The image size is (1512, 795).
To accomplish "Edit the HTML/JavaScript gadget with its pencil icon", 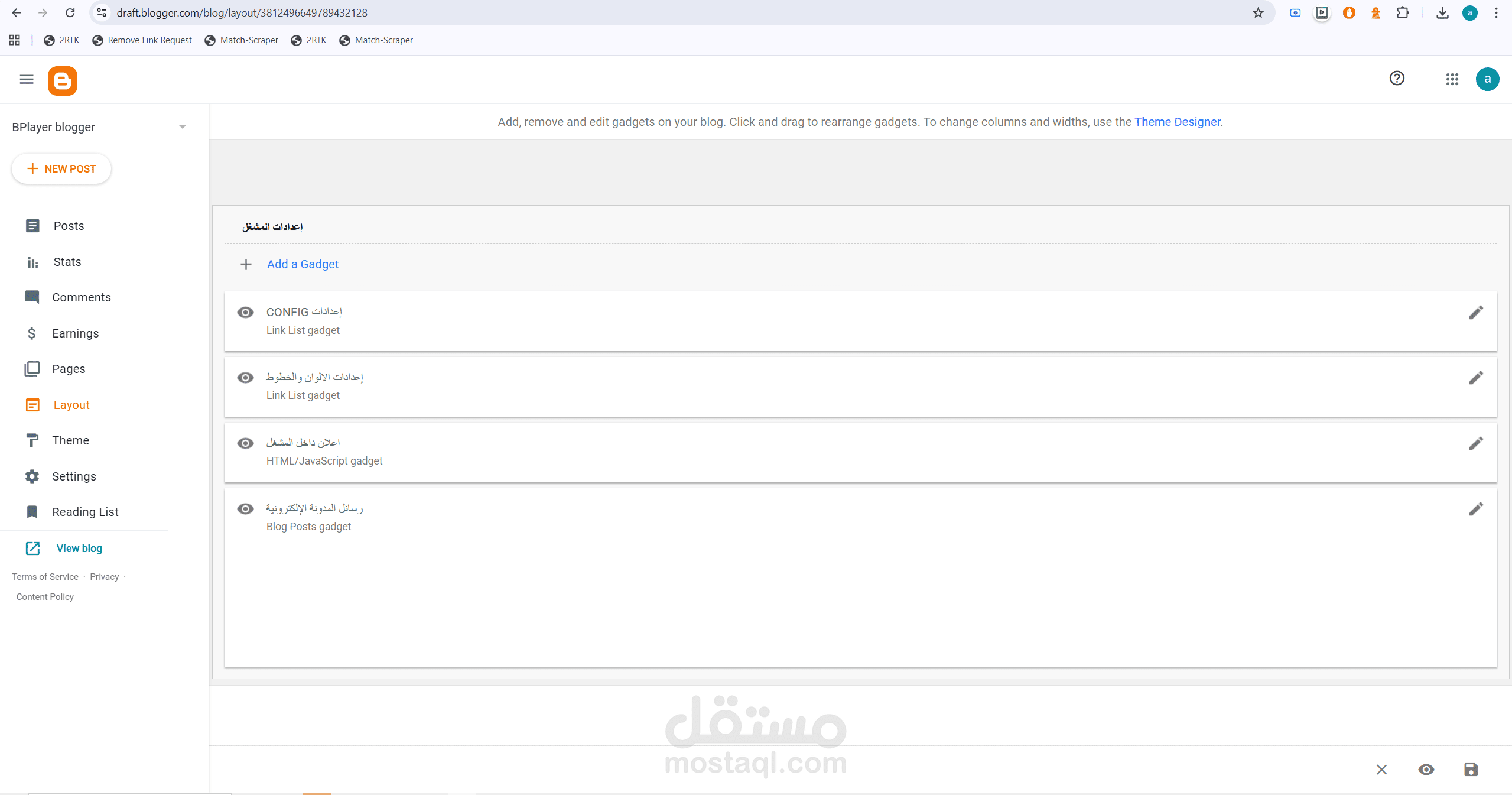I will 1475,443.
